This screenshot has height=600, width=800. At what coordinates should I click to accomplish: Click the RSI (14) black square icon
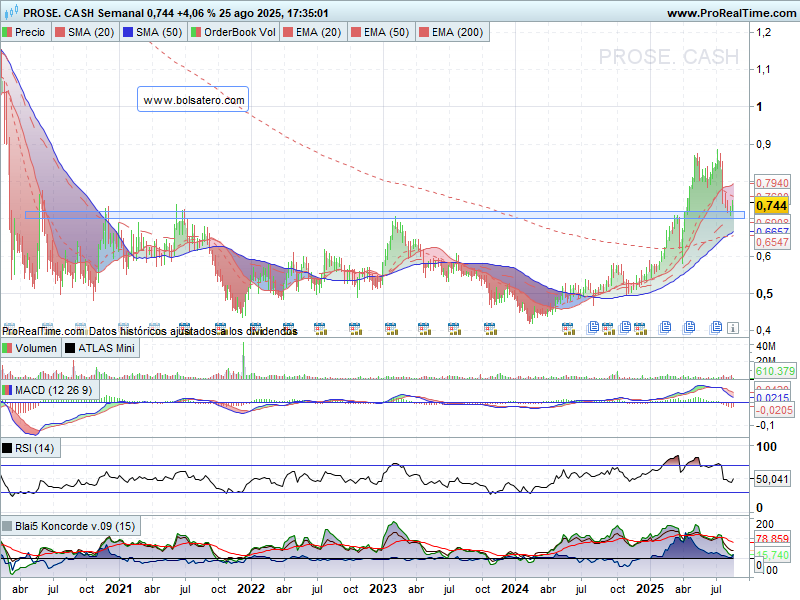click(9, 448)
